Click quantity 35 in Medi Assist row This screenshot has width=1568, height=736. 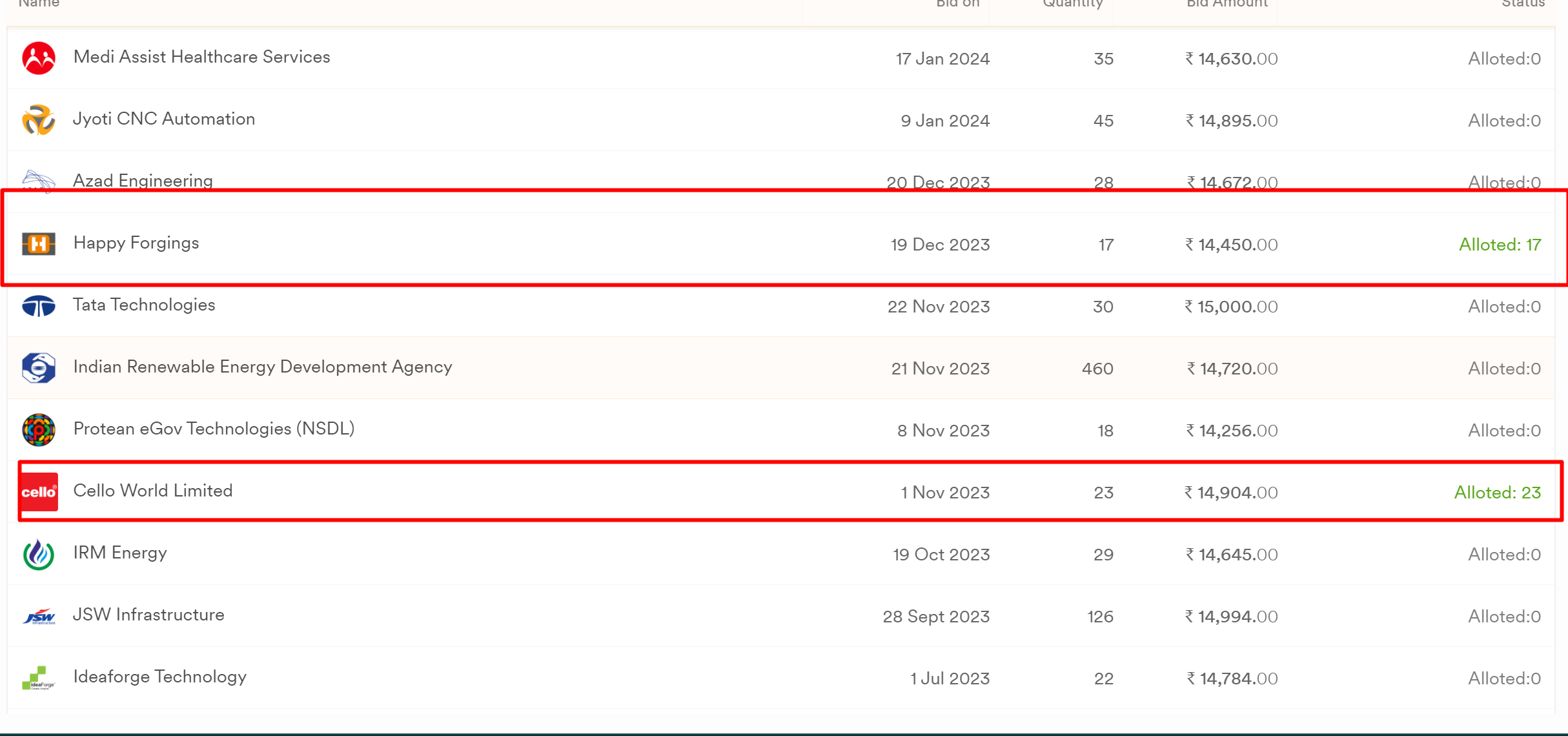1104,59
